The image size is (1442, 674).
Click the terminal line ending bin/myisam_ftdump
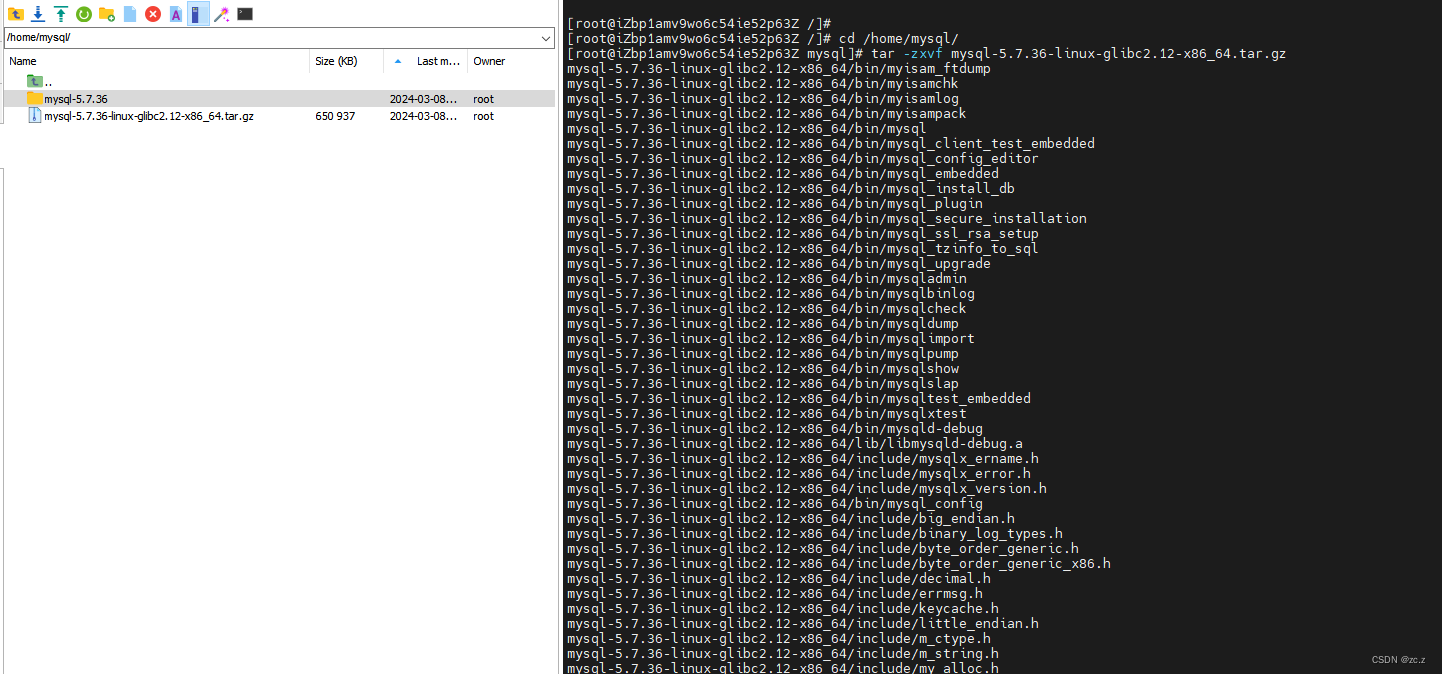(778, 68)
